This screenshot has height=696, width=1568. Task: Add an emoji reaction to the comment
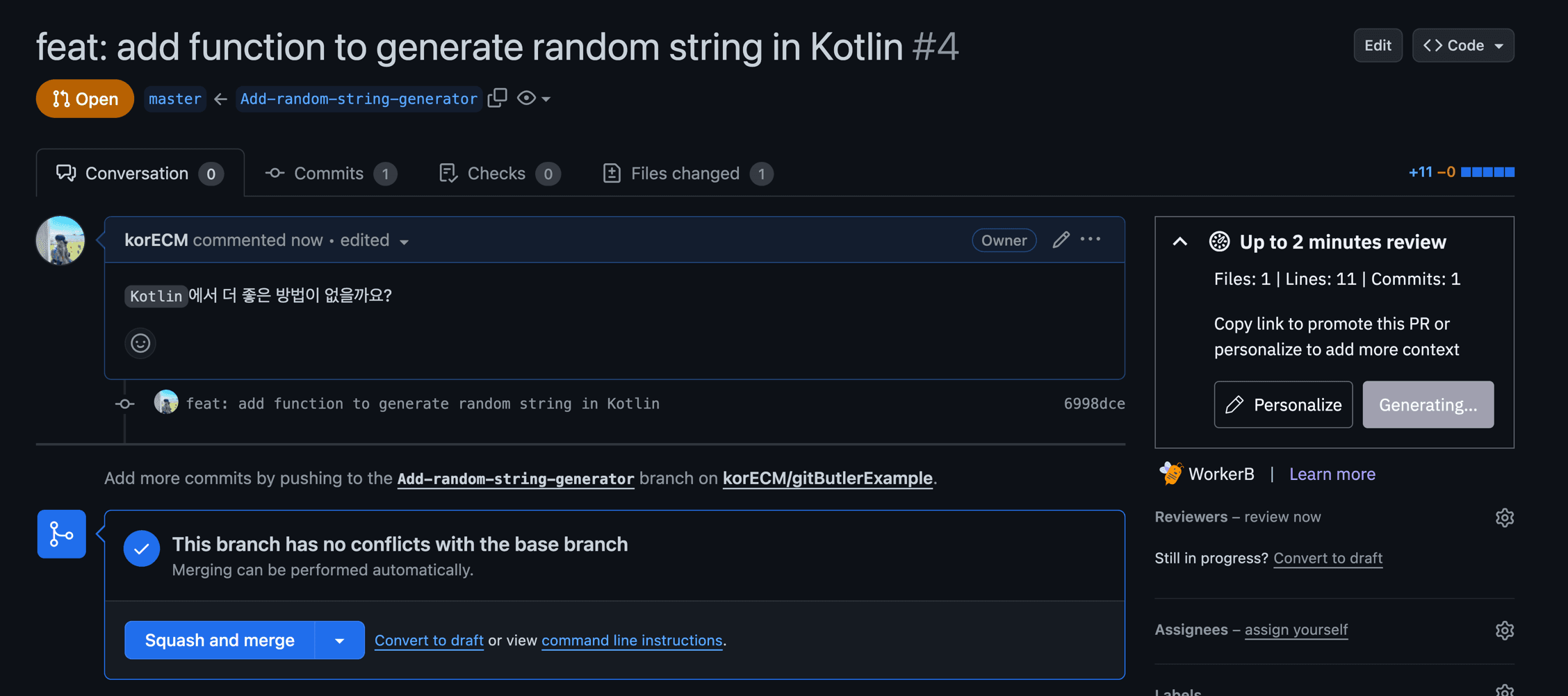coord(140,343)
